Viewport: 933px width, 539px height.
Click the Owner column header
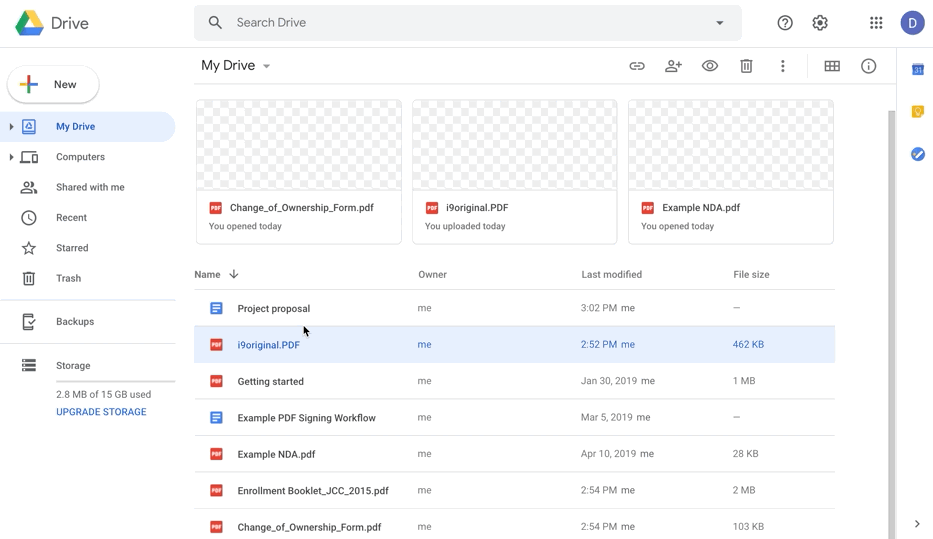tap(432, 274)
